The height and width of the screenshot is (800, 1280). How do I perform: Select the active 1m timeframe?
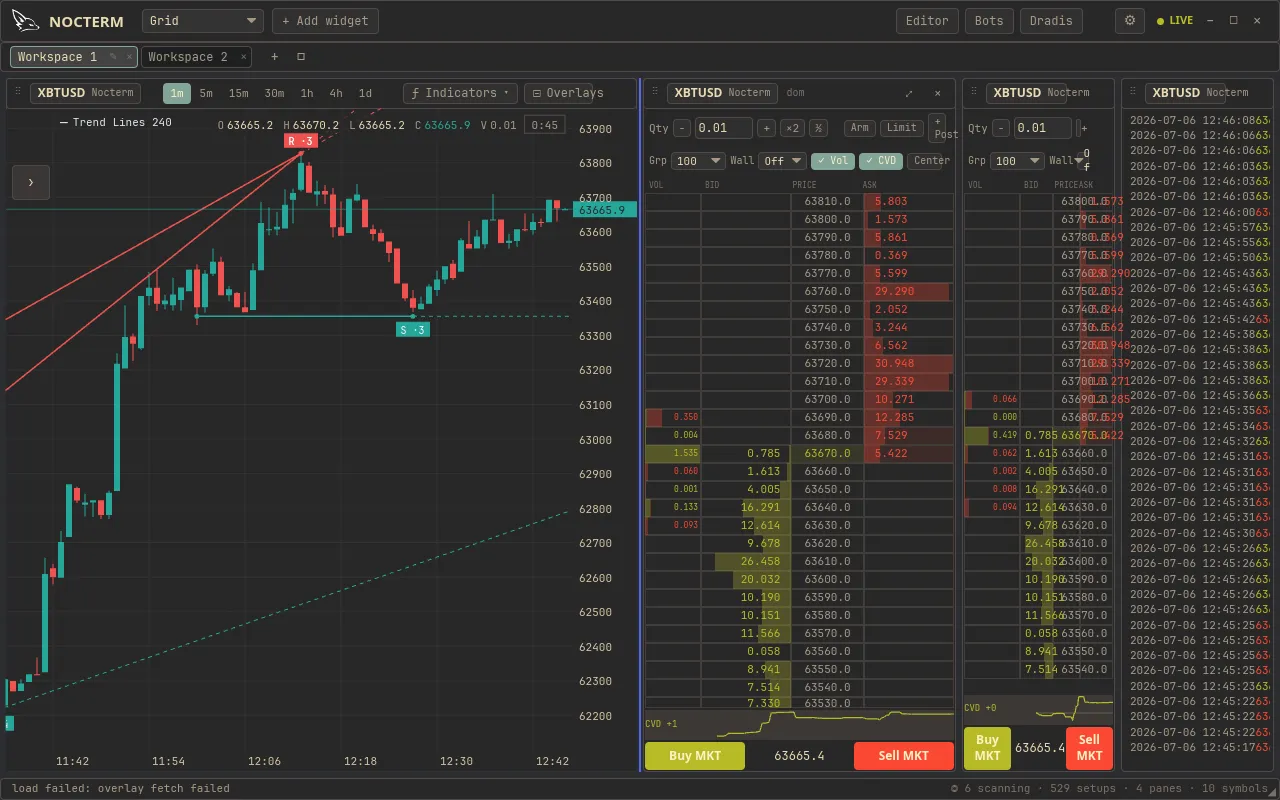coord(177,93)
